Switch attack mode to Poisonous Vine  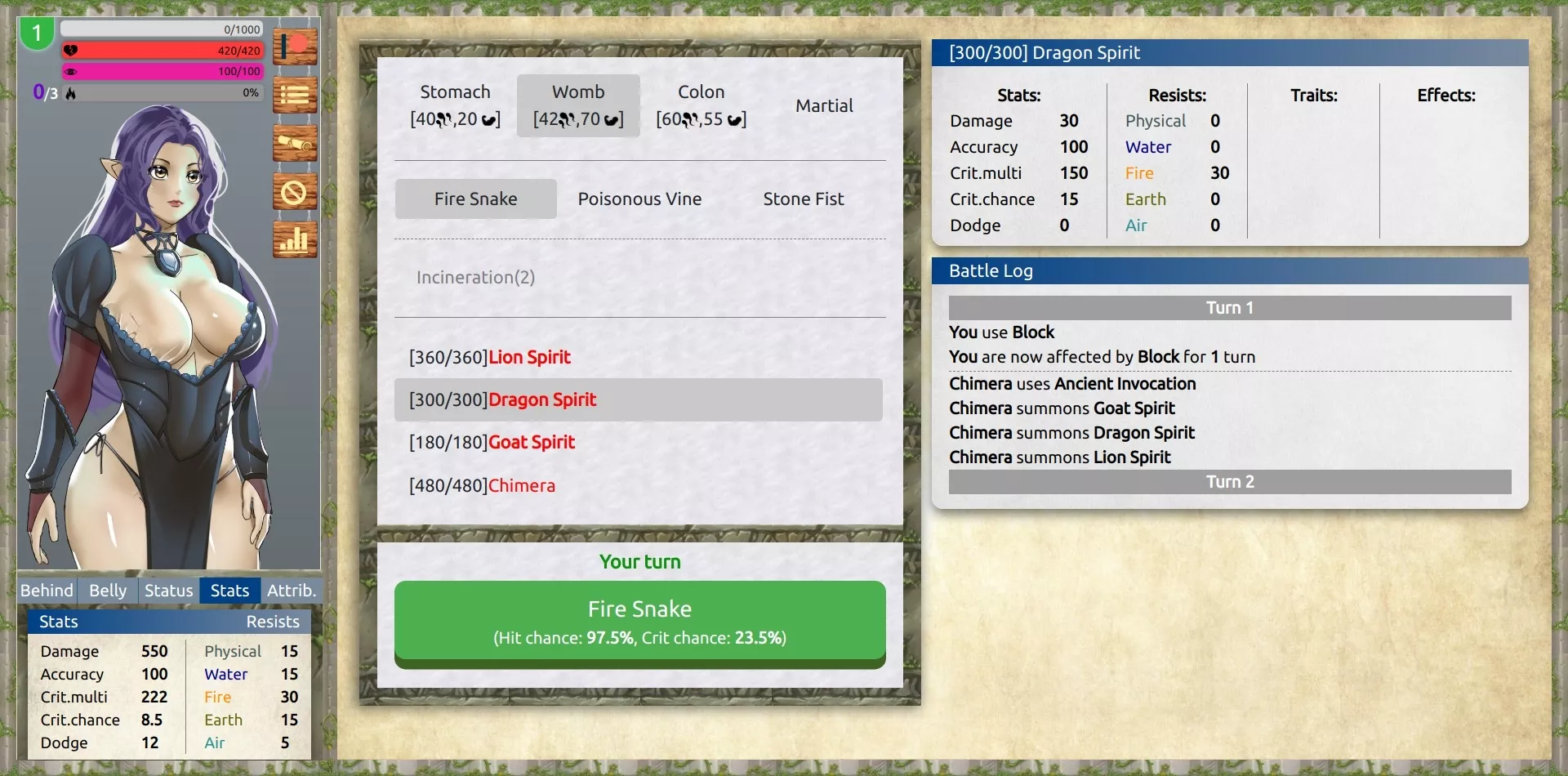[x=639, y=198]
